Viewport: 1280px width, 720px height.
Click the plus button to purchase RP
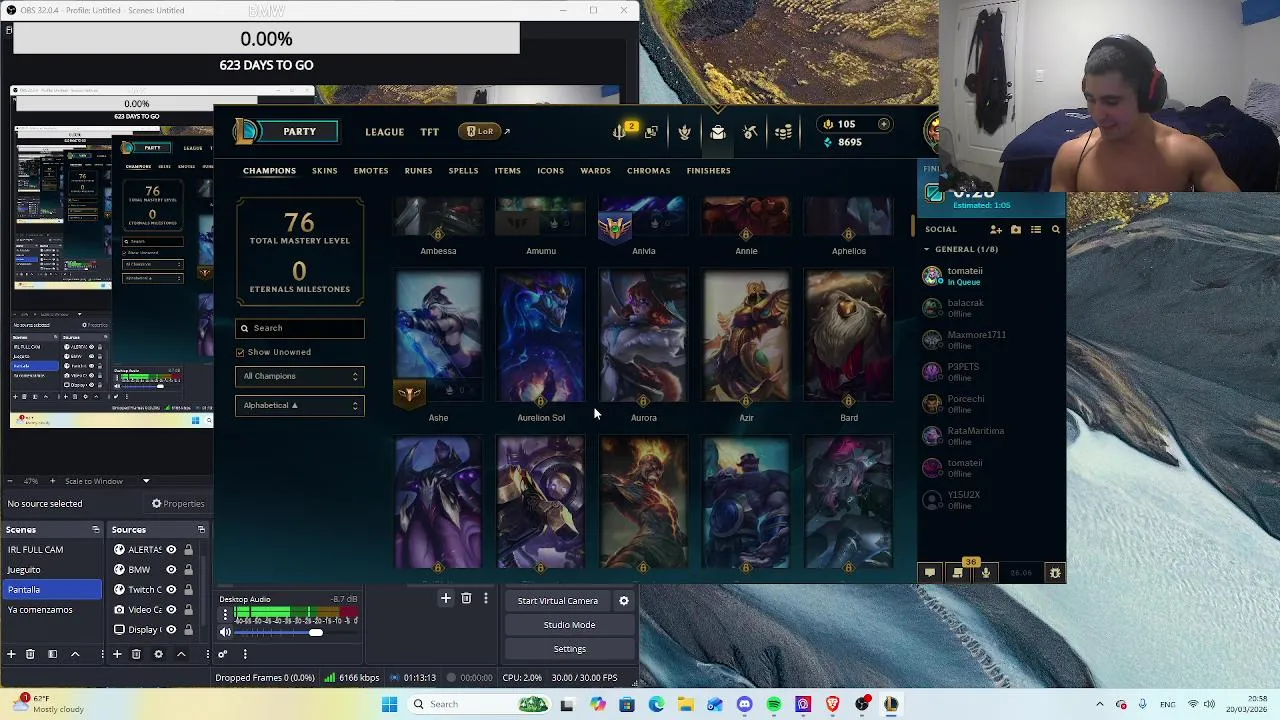(884, 124)
